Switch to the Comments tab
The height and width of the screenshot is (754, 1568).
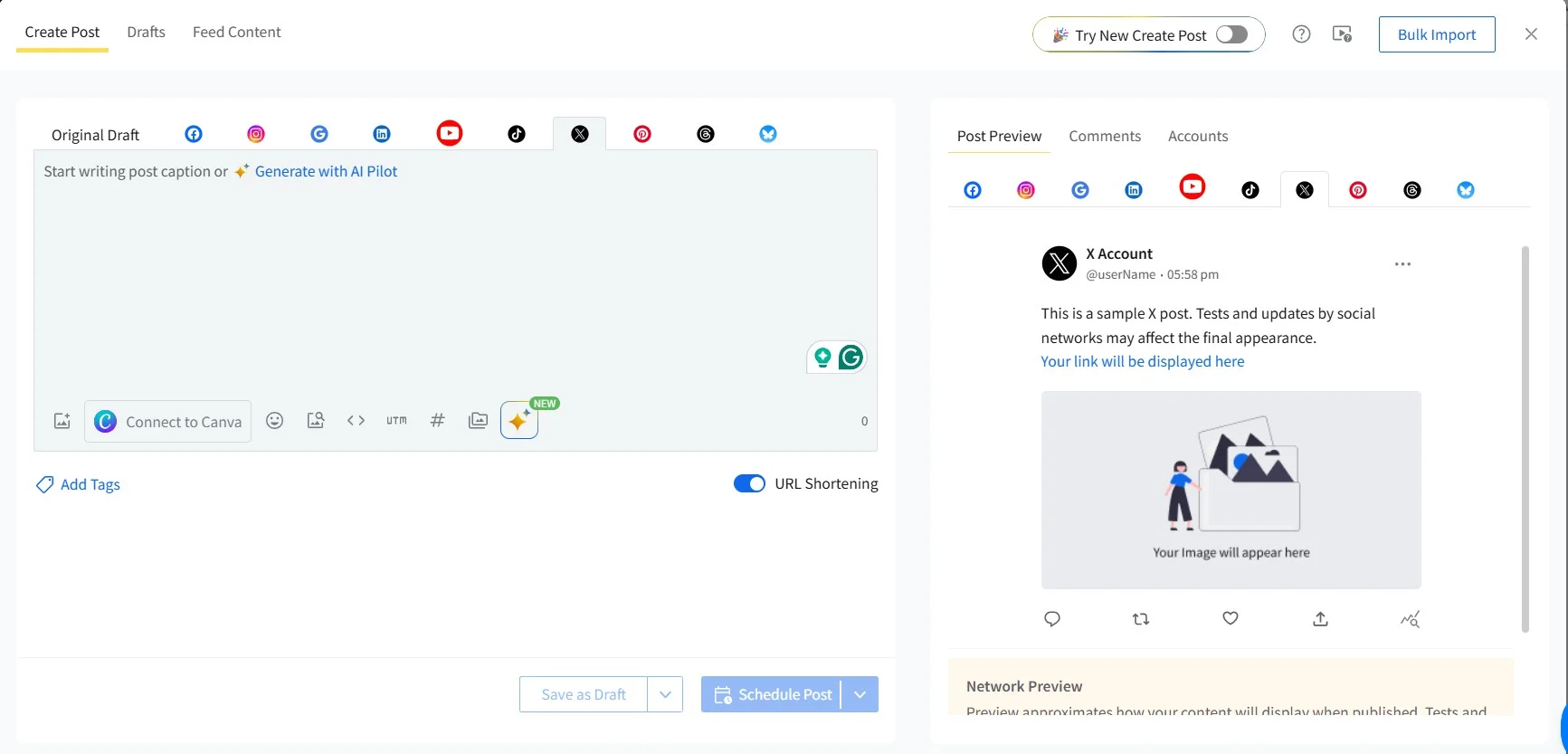click(1105, 136)
